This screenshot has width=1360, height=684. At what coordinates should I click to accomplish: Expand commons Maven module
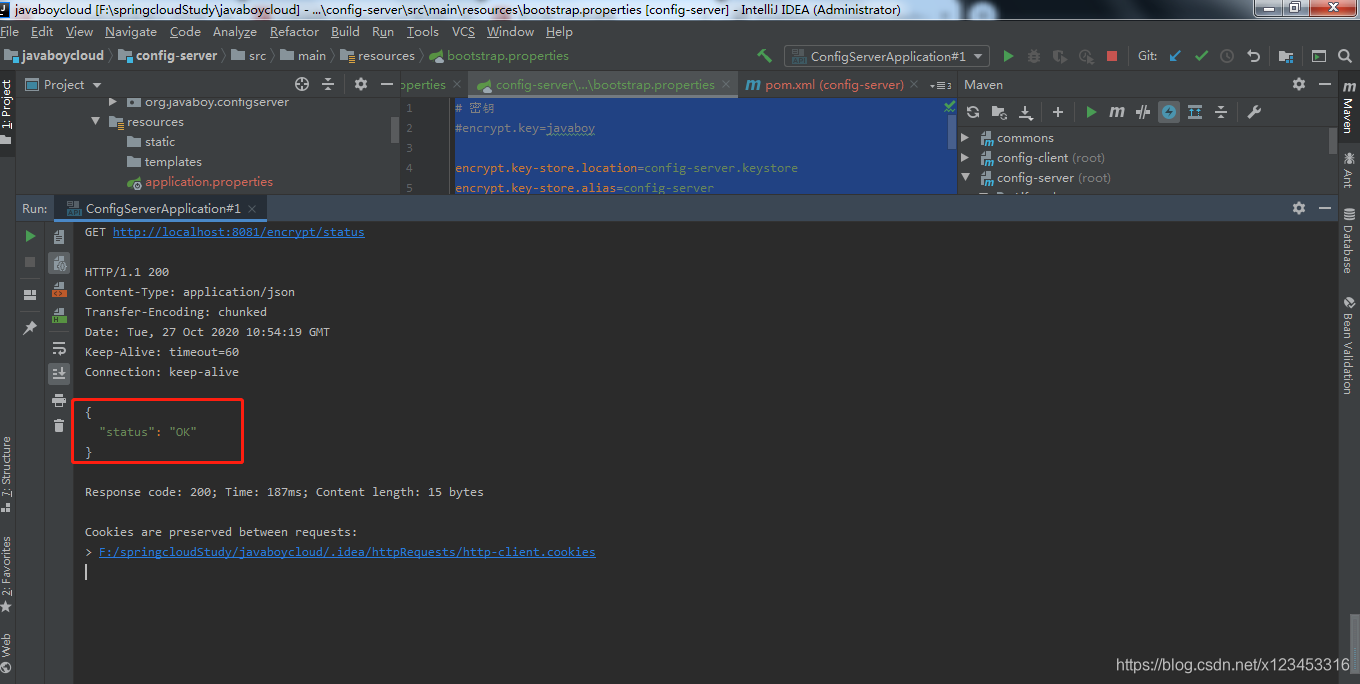point(965,138)
